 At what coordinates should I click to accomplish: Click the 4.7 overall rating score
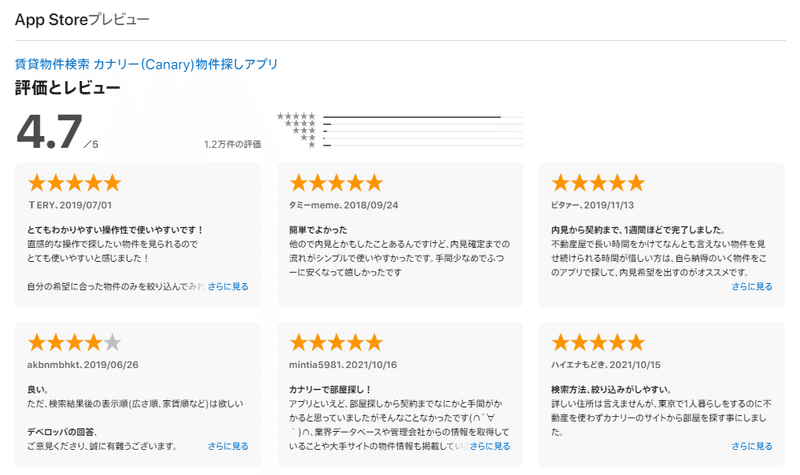point(49,132)
